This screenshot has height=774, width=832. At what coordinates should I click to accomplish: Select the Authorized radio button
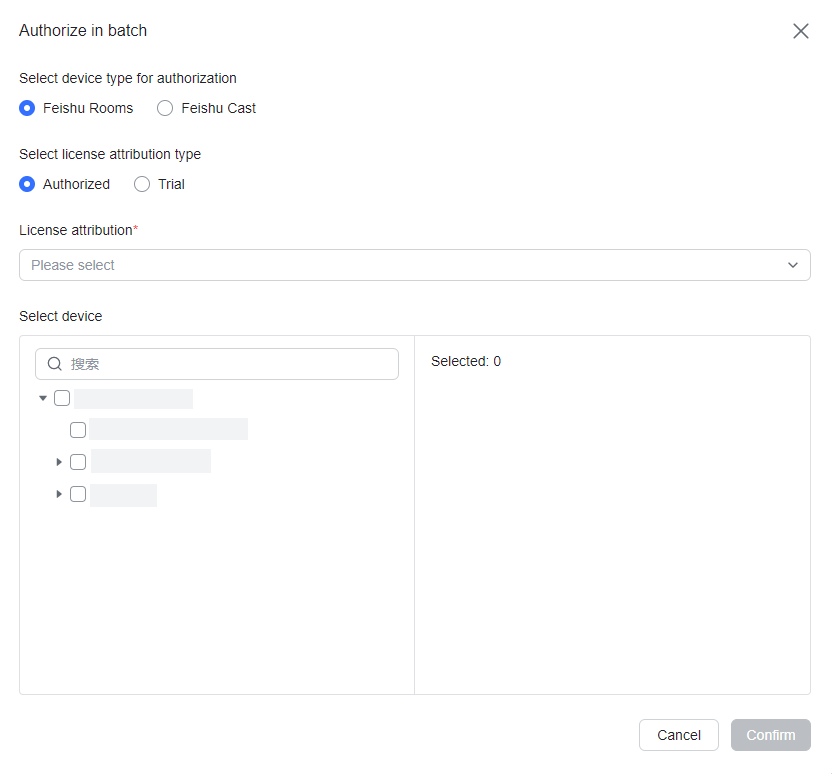point(26,184)
